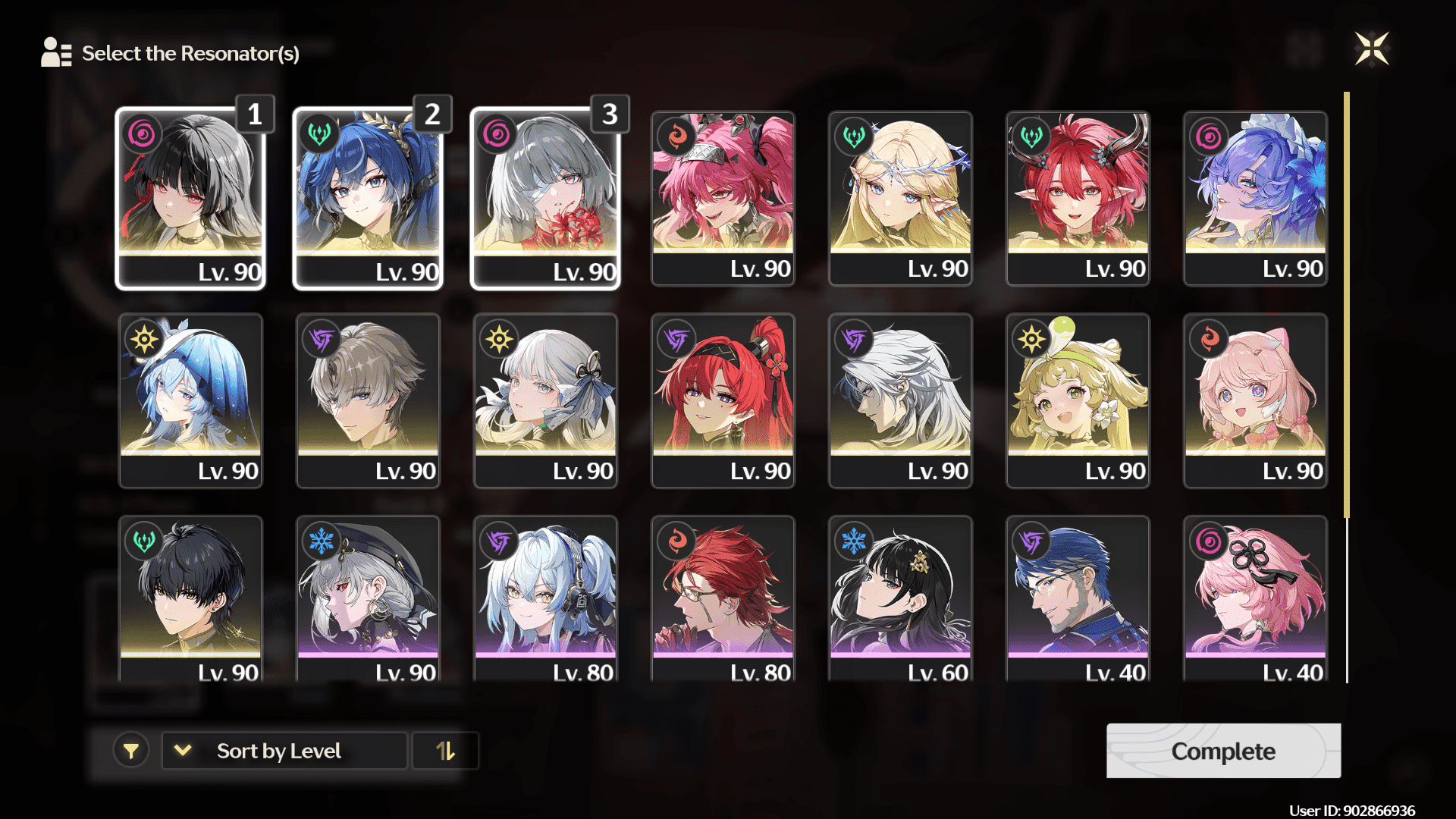This screenshot has height=819, width=1456.
Task: Select the blonde elf resonator with crown
Action: tap(900, 199)
